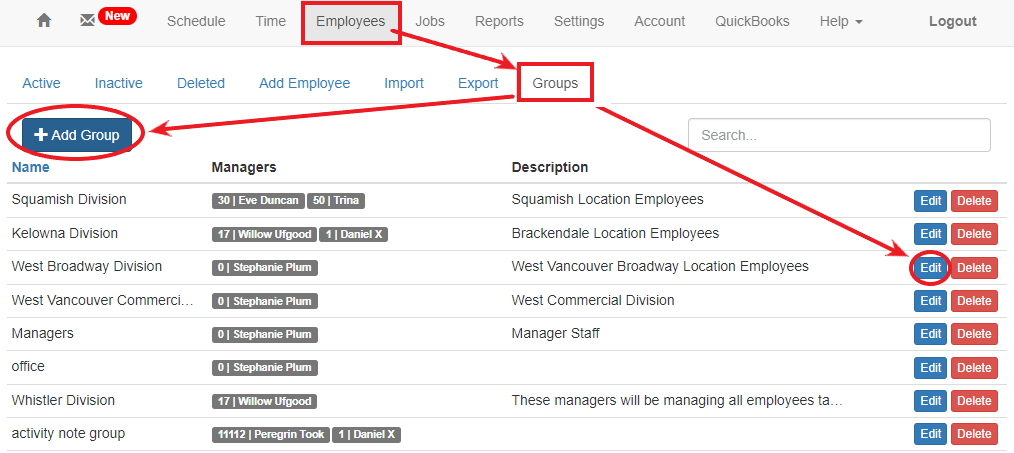
Task: Open the messages envelope icon
Action: [87, 21]
